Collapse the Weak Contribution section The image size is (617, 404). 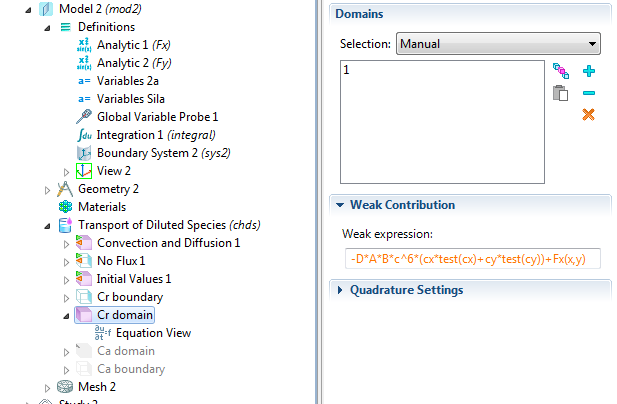[402, 205]
